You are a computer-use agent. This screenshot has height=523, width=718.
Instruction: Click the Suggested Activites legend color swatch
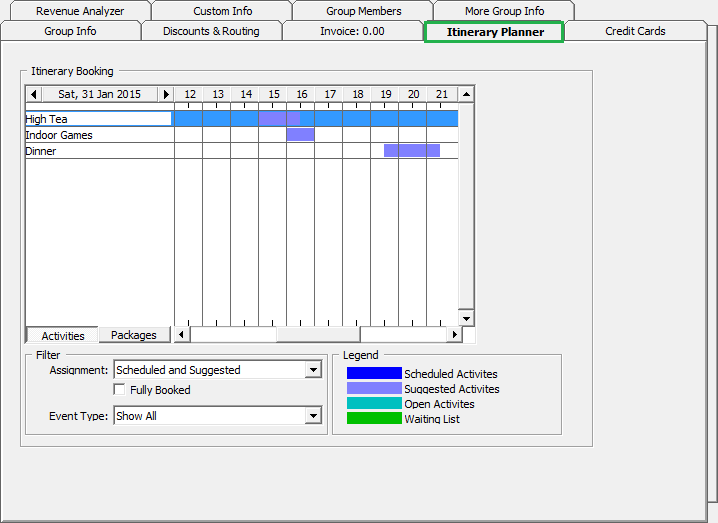point(374,388)
